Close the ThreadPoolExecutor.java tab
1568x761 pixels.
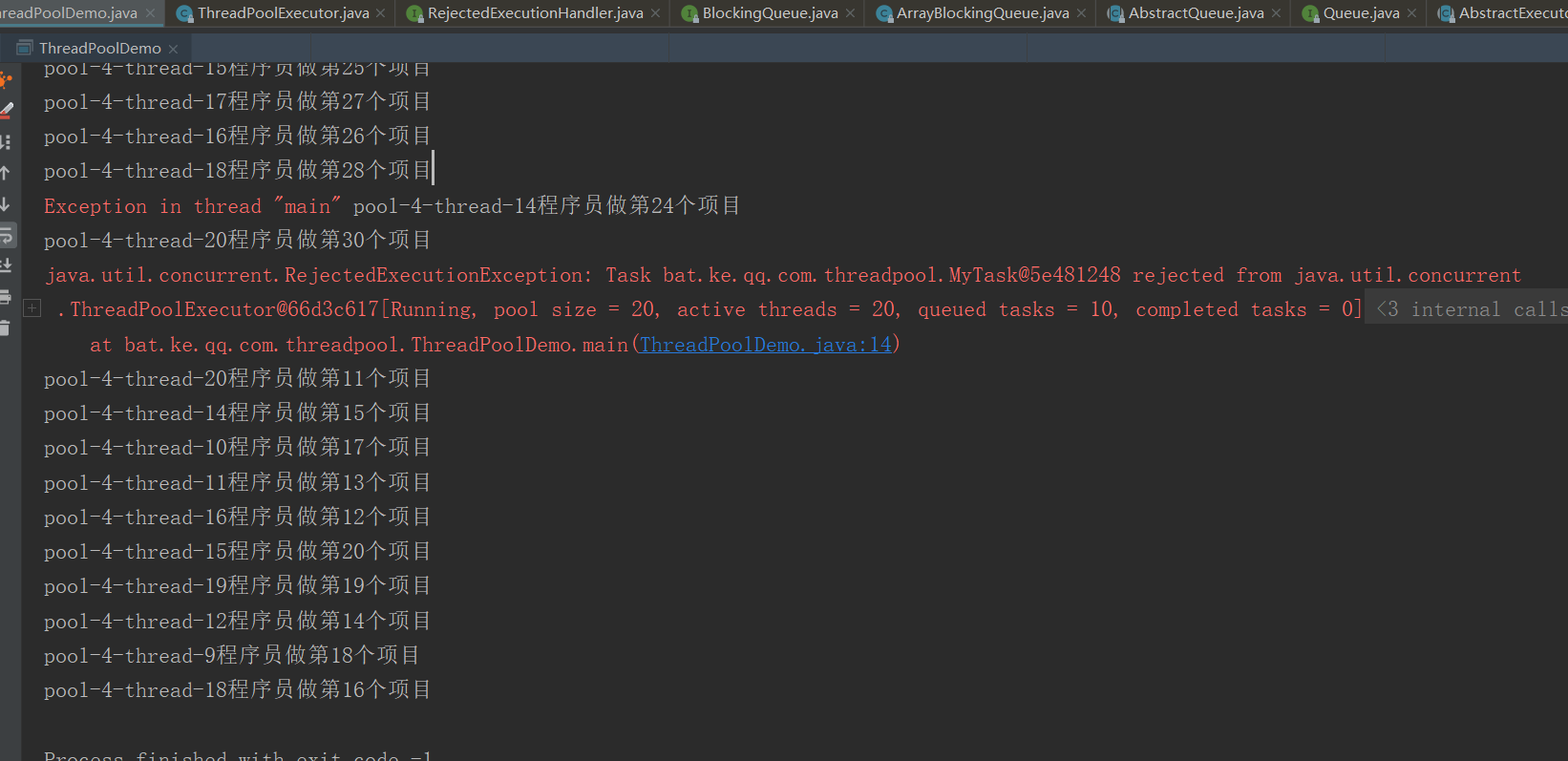381,13
